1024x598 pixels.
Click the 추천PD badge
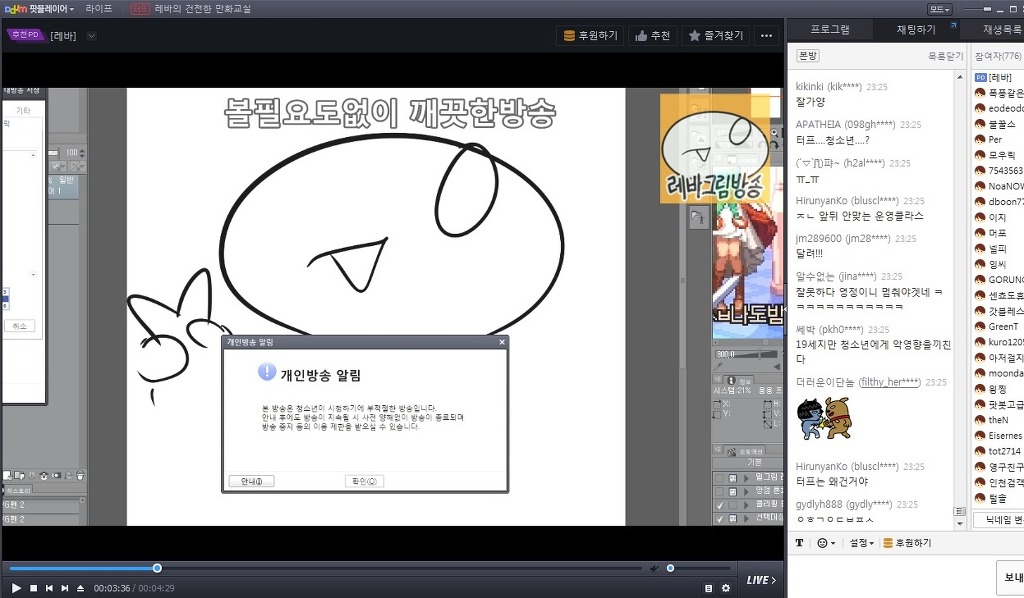[x=25, y=35]
